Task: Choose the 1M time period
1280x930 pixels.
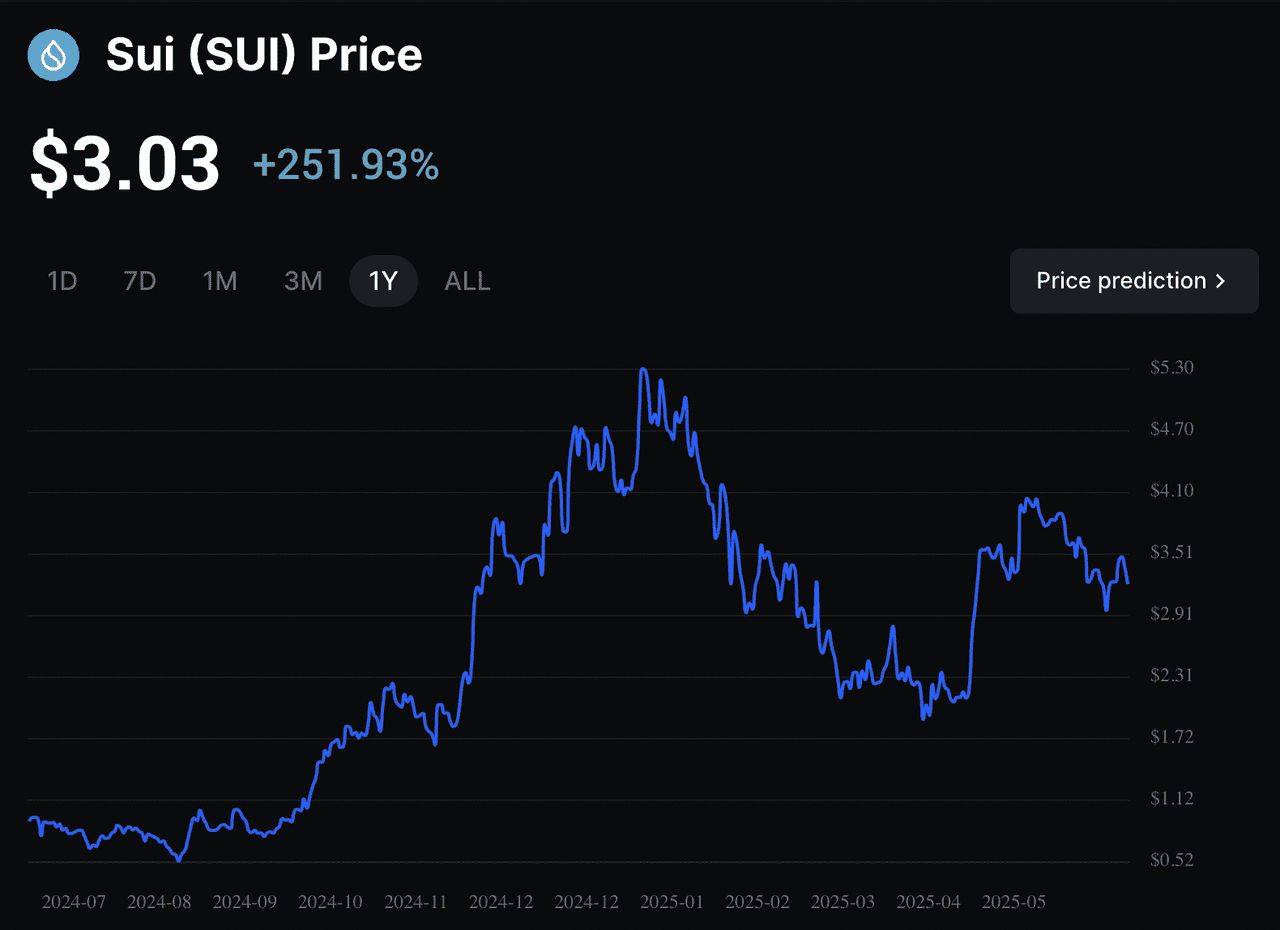Action: 220,281
